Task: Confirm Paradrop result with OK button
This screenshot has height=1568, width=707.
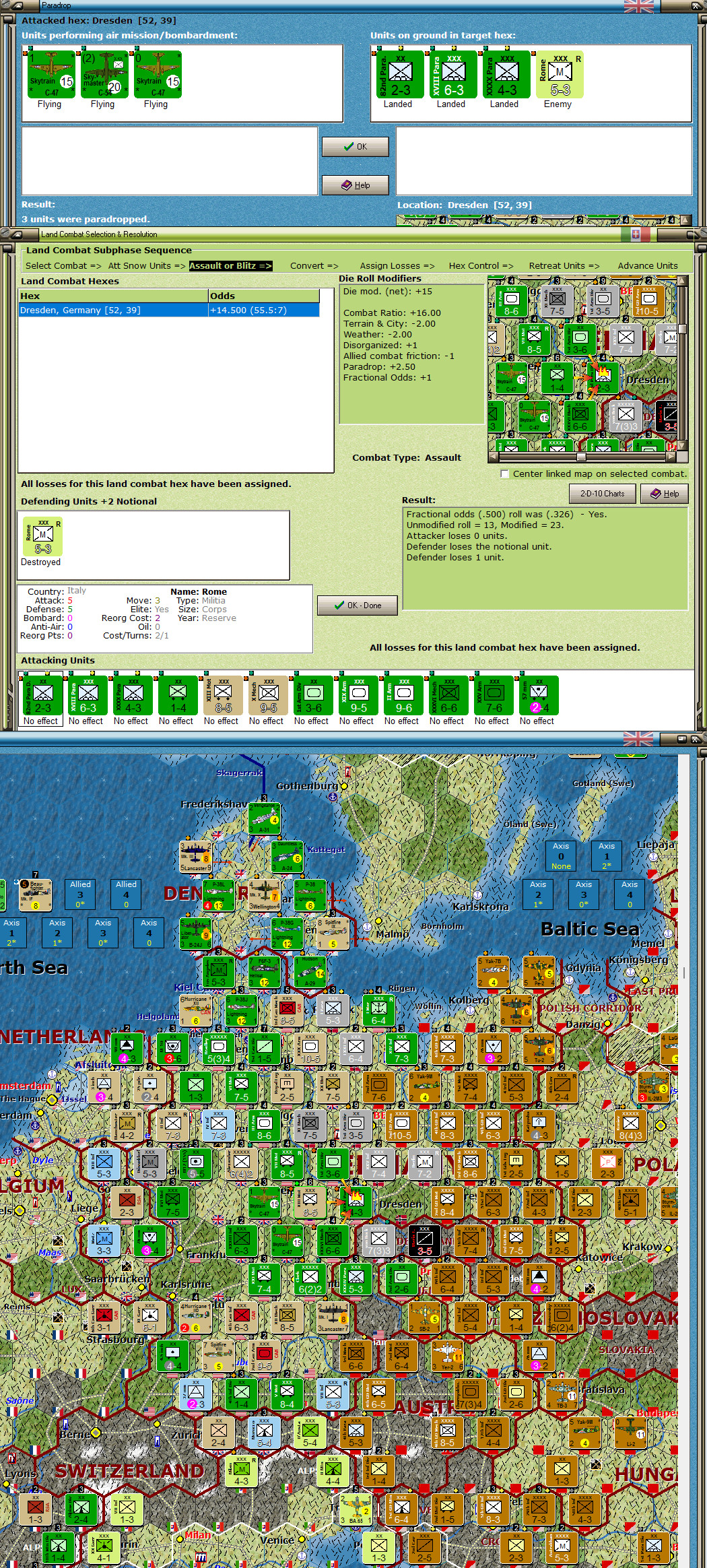Action: pos(355,146)
